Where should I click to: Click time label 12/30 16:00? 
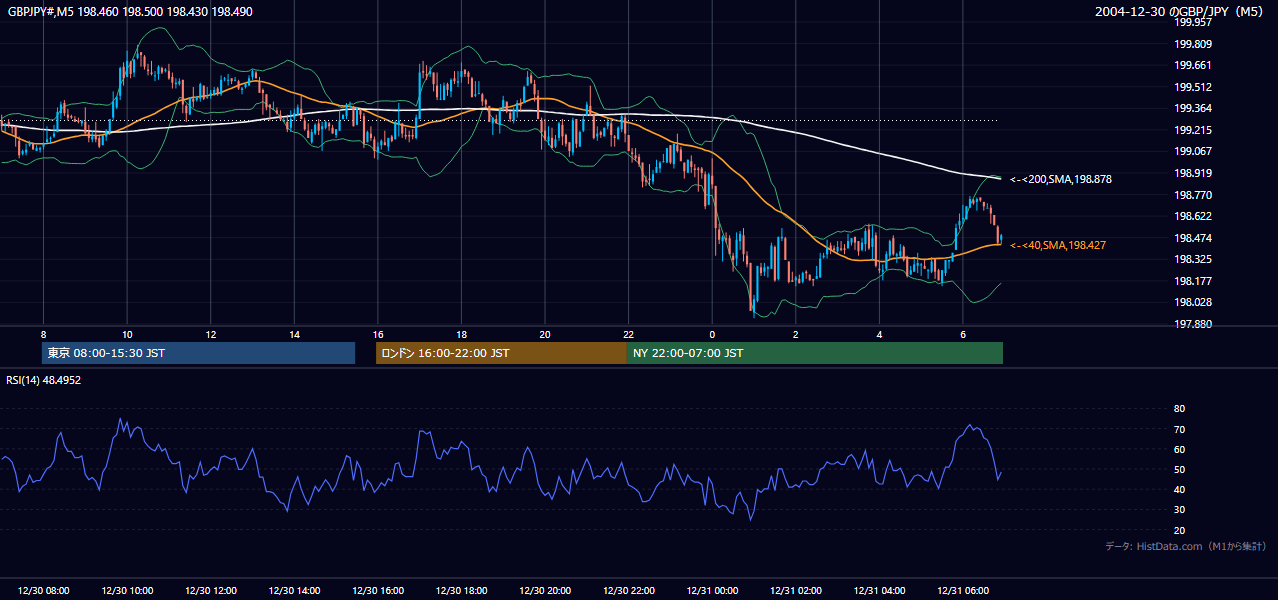(x=378, y=591)
